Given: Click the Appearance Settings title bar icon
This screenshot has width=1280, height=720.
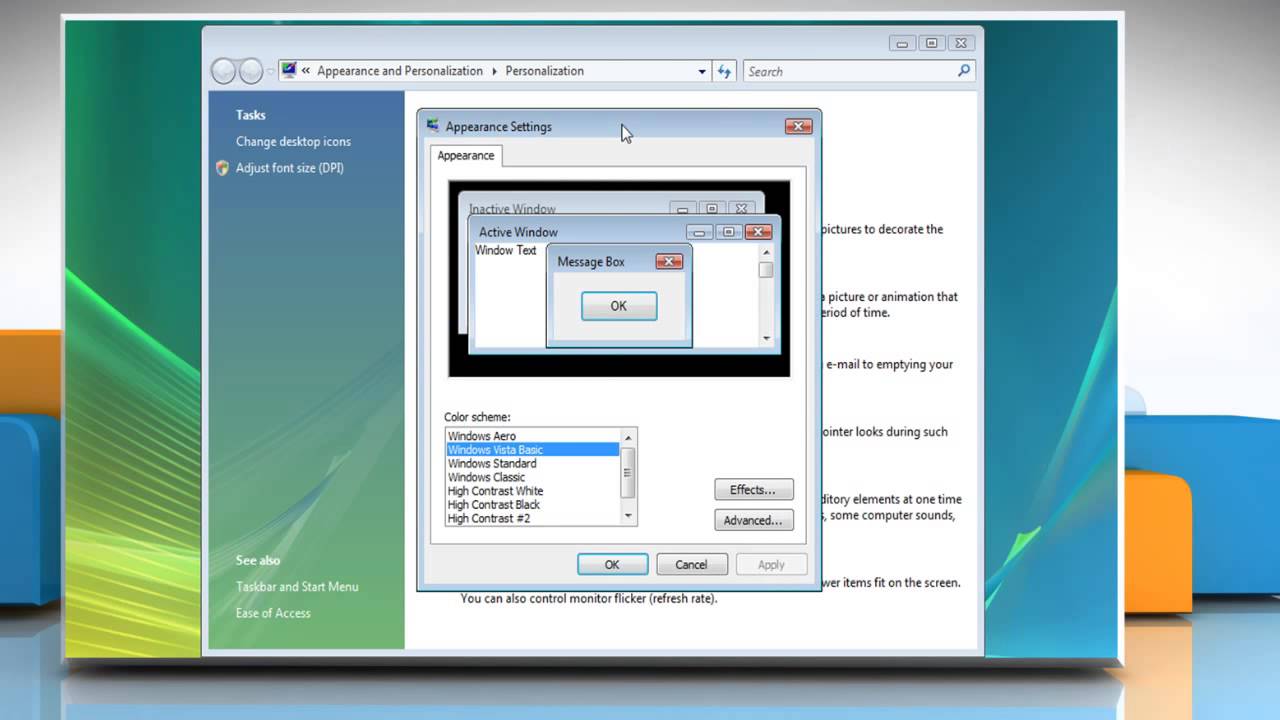Looking at the screenshot, I should tap(433, 126).
